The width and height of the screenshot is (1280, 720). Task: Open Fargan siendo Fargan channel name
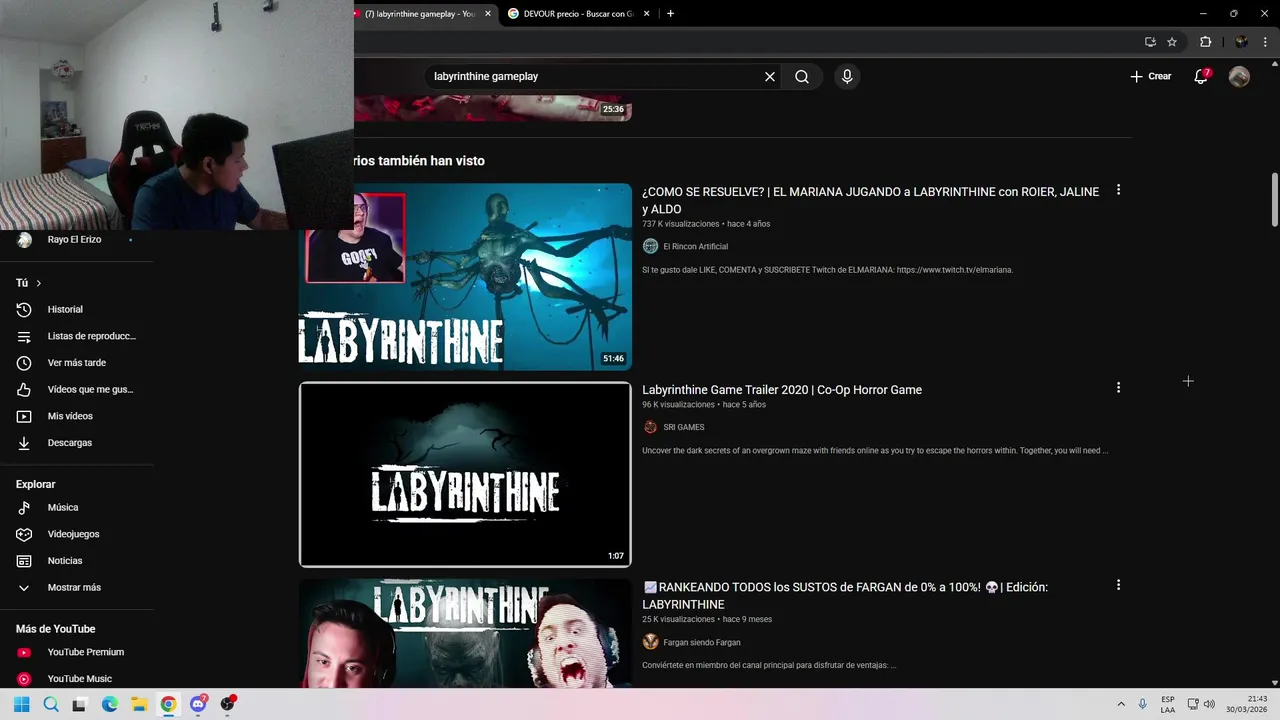(702, 642)
